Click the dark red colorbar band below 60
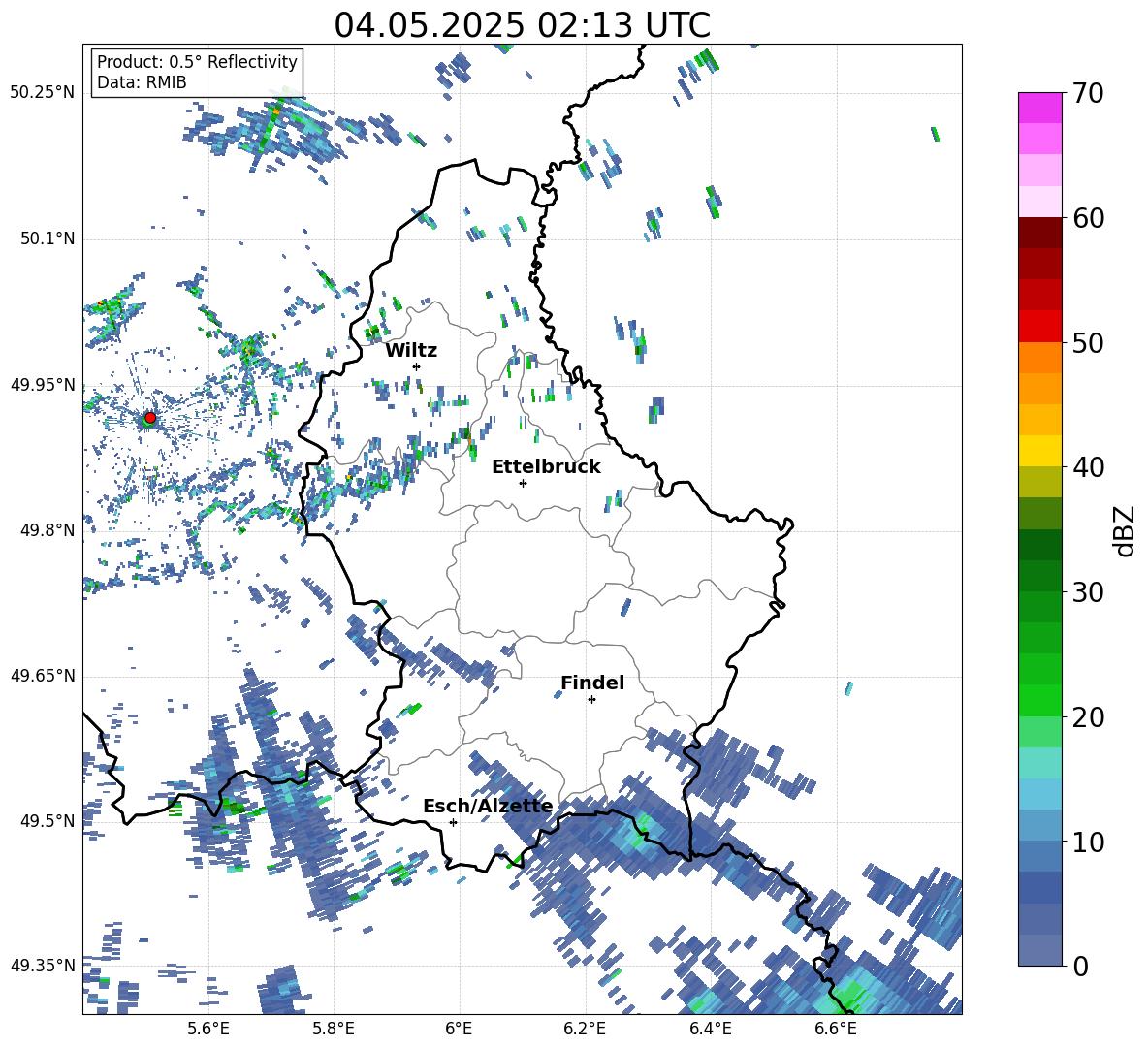 pos(1039,233)
